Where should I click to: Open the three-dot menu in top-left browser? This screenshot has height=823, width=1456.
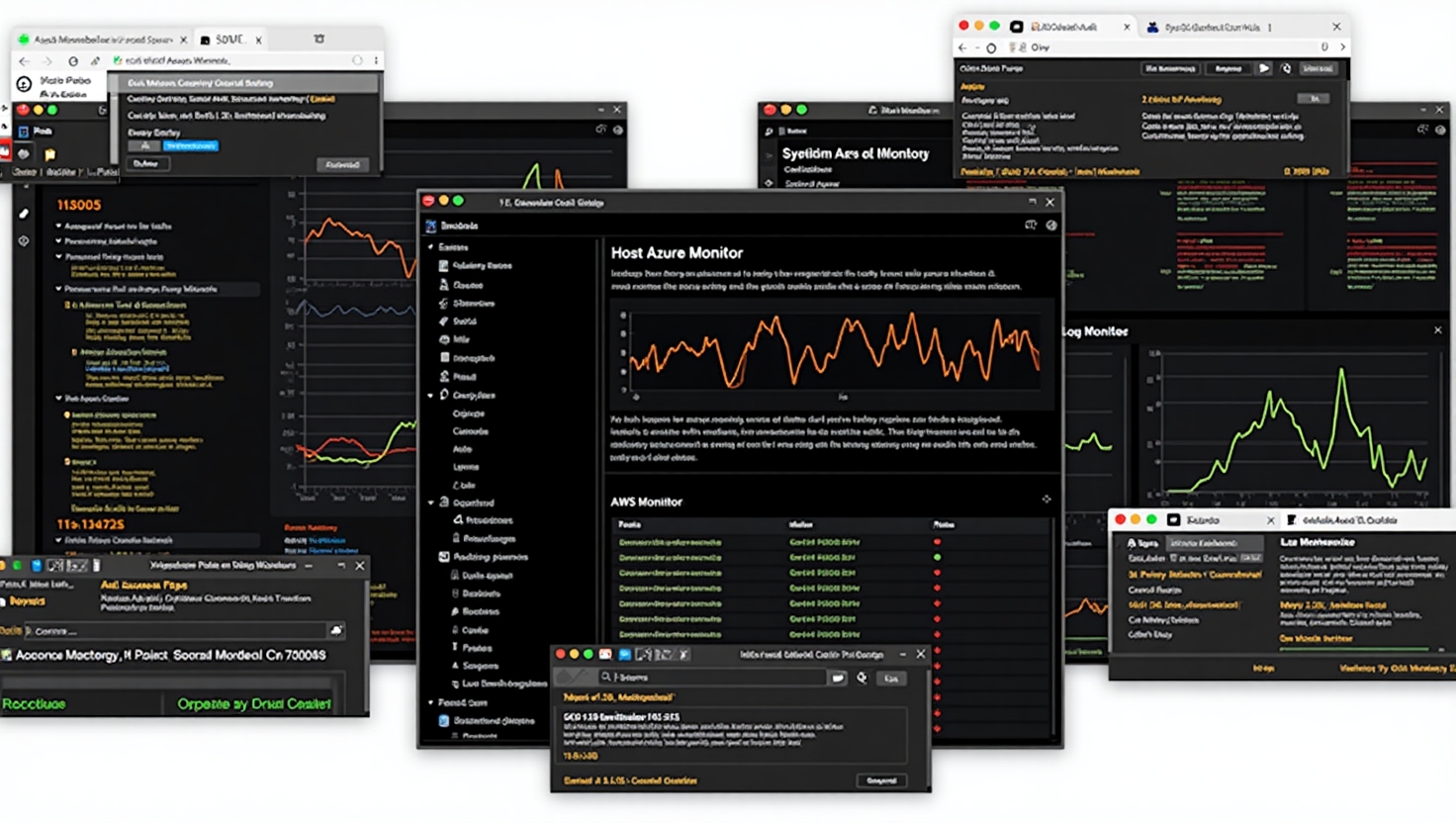[376, 60]
